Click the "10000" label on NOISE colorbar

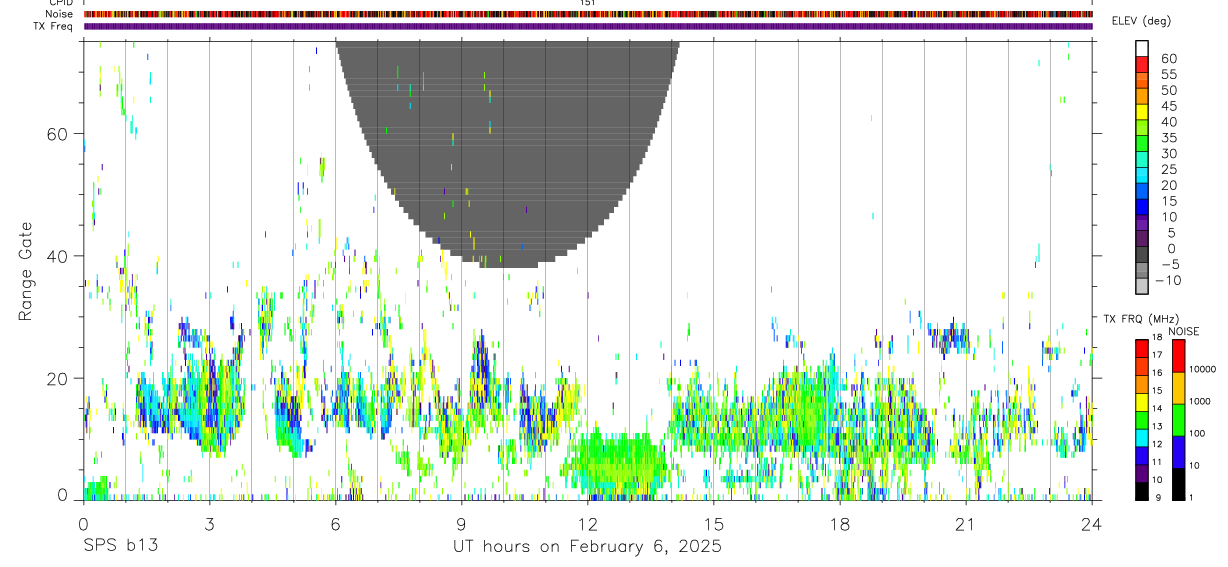pyautogui.click(x=1202, y=369)
